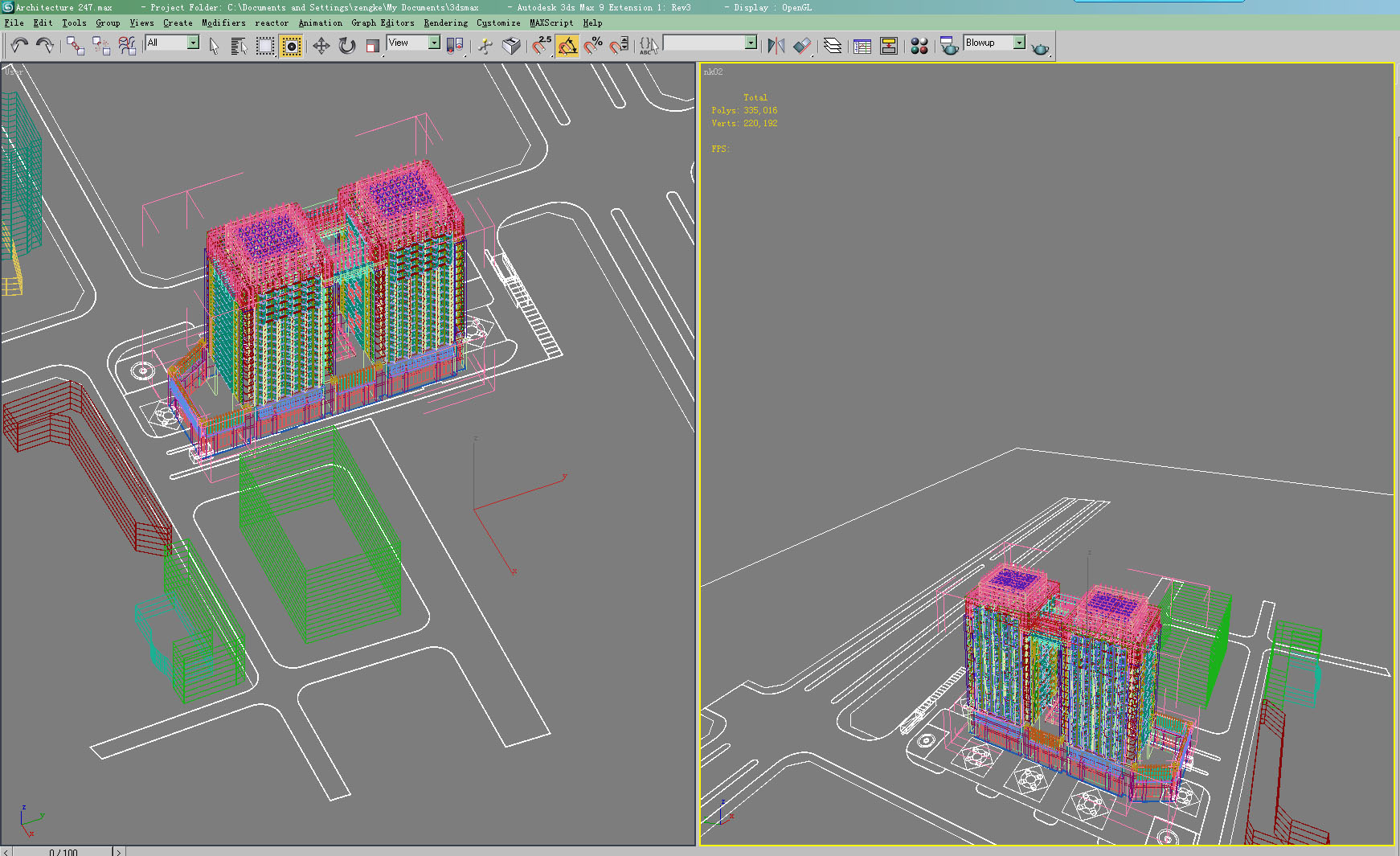1400x856 pixels.
Task: Toggle Window/Crossing selection mode
Action: click(x=291, y=46)
